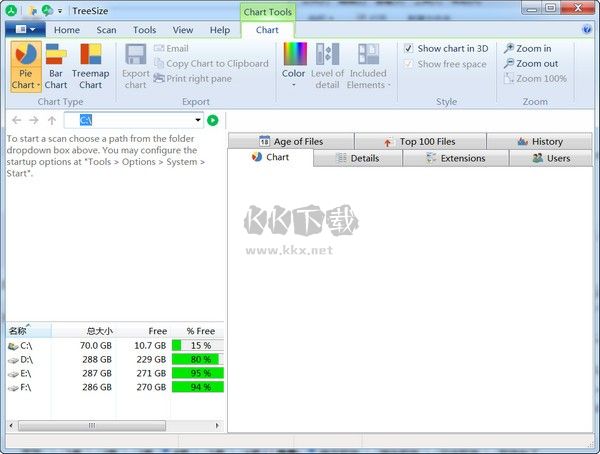Toggle Show free space checkbox
This screenshot has width=600, height=454.
[409, 64]
